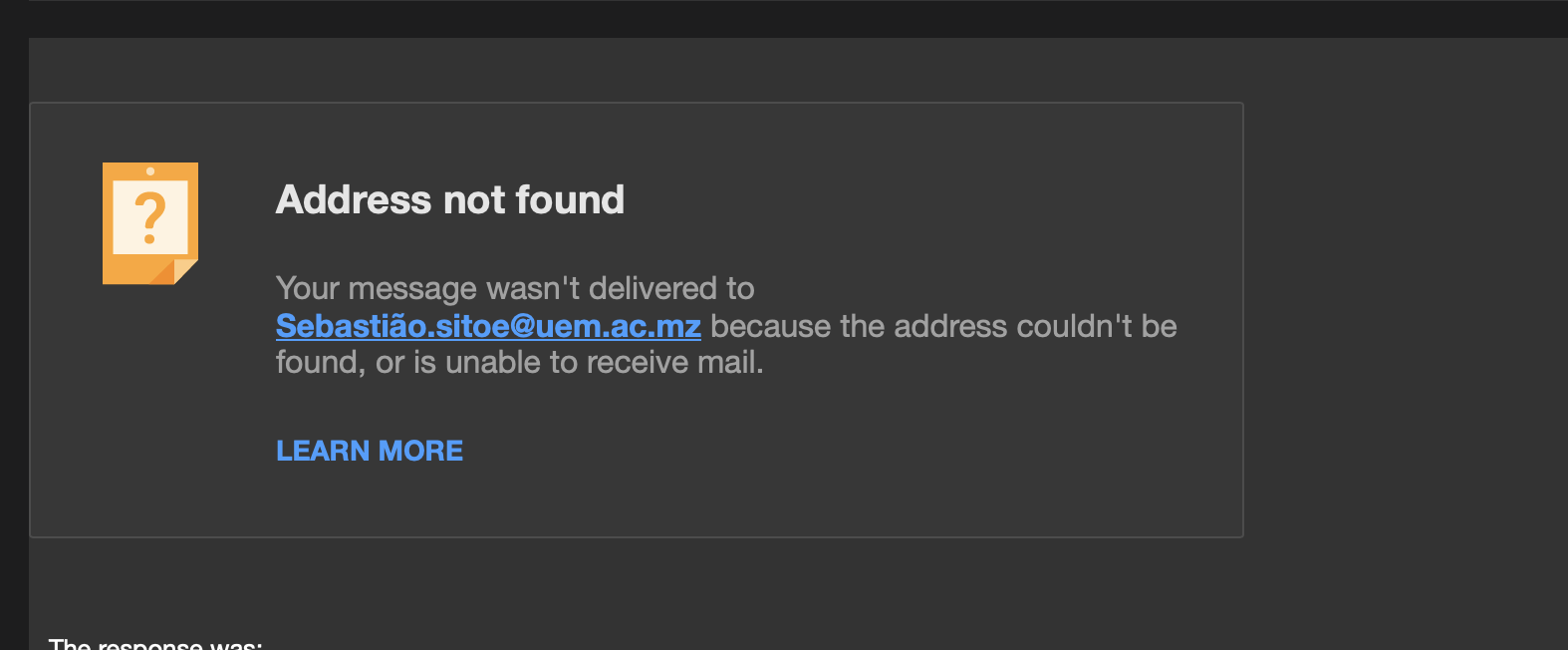Click "The response was:" text at bottom
Image resolution: width=1568 pixels, height=650 pixels.
155,644
